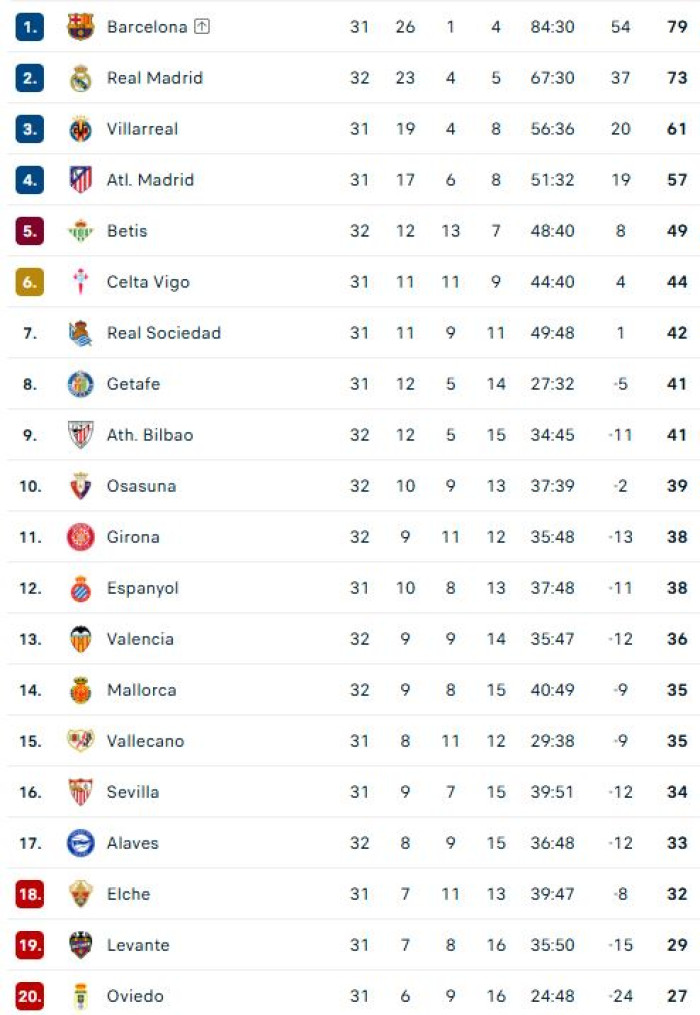Click the Alaves blue crest icon
This screenshot has width=700, height=1015.
coord(80,843)
